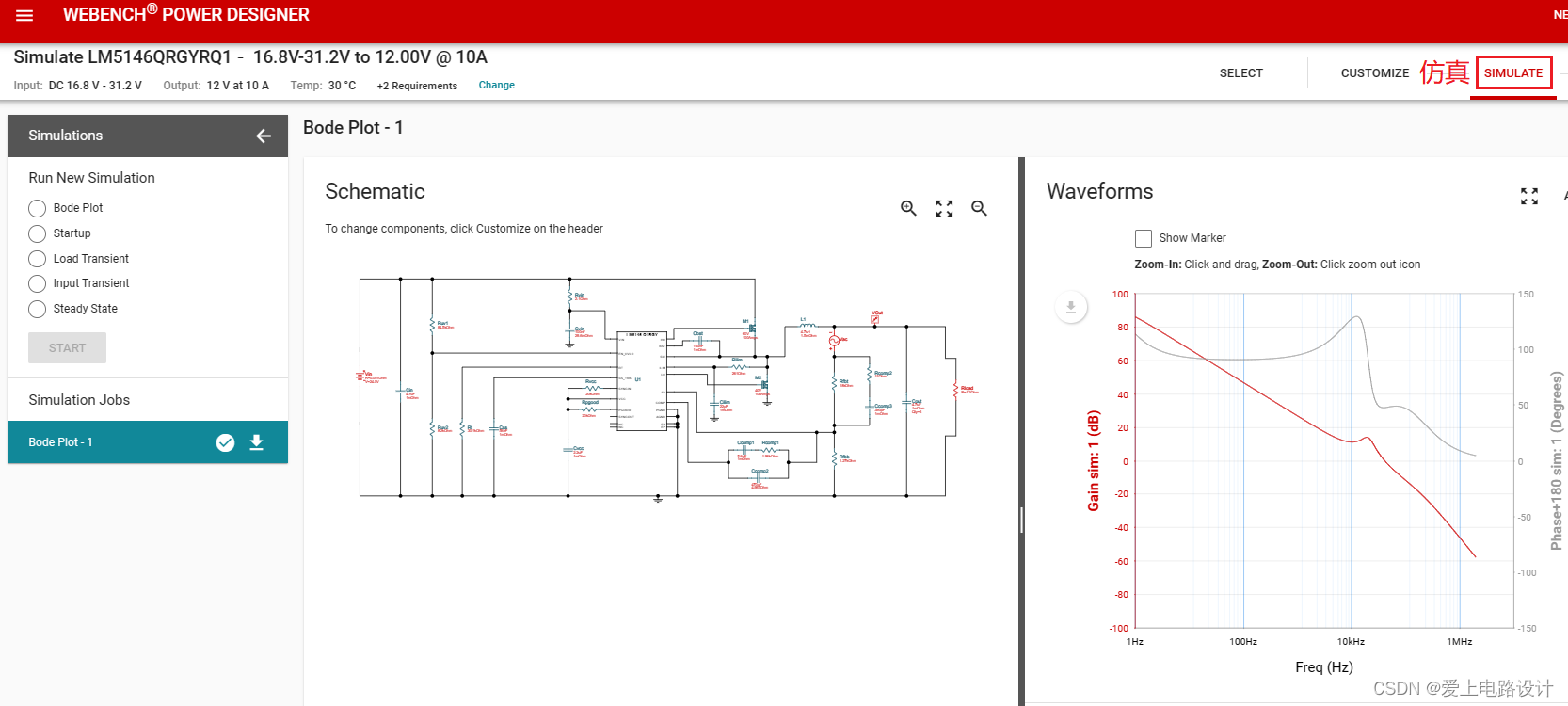Click the 'Bode Plot - 1' page title

(353, 128)
